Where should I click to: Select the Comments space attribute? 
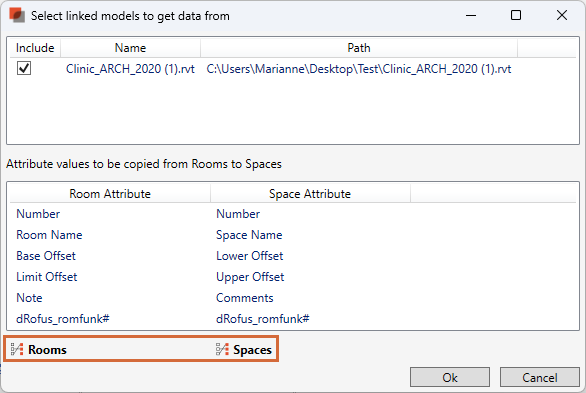coord(245,298)
